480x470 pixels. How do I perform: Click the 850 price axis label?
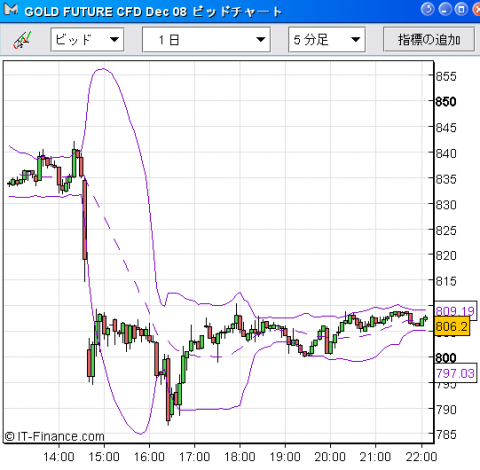[x=446, y=102]
